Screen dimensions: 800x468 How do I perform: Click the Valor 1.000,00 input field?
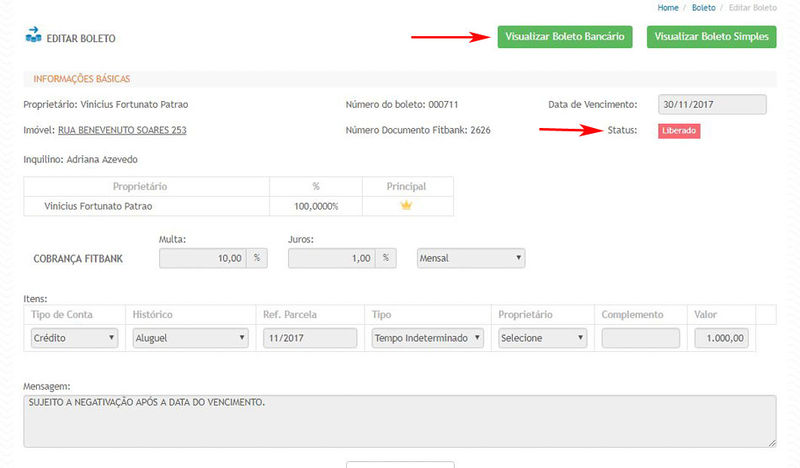coord(721,338)
